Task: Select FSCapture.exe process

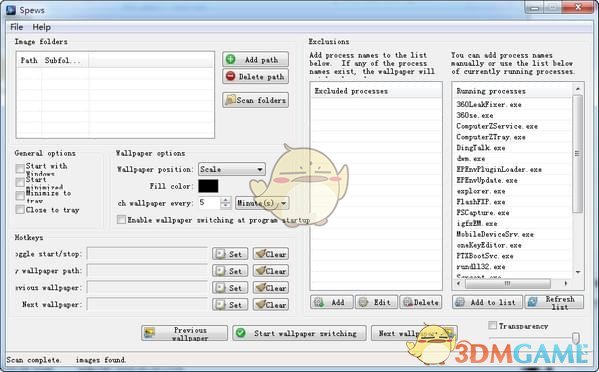Action: coord(483,213)
